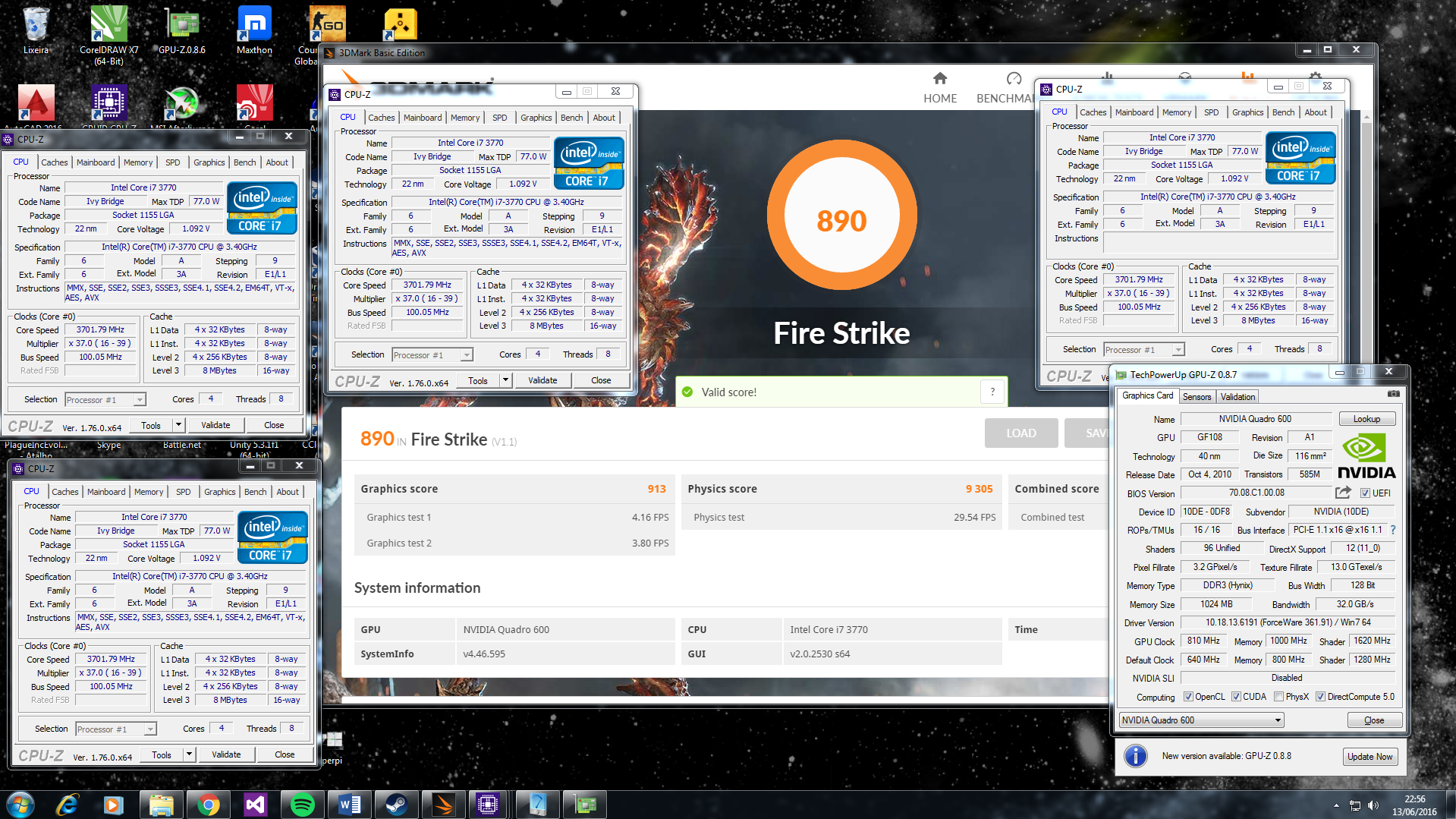Open SPD tab in CPU-Z above GPU-Z

point(1211,112)
